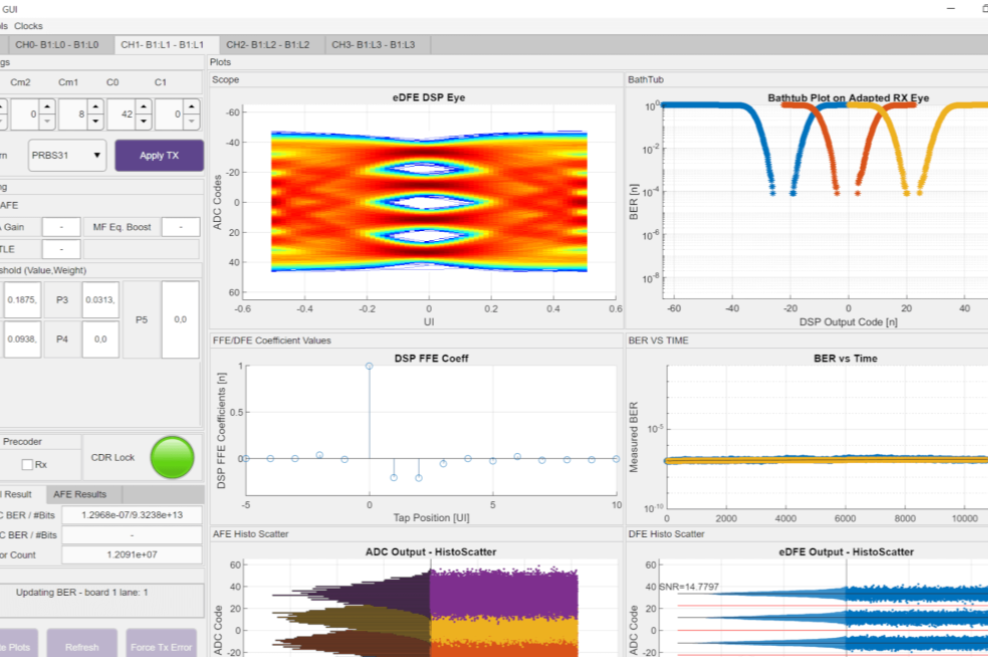This screenshot has height=657, width=988.
Task: Switch to the AFE Results tab
Action: [x=80, y=494]
